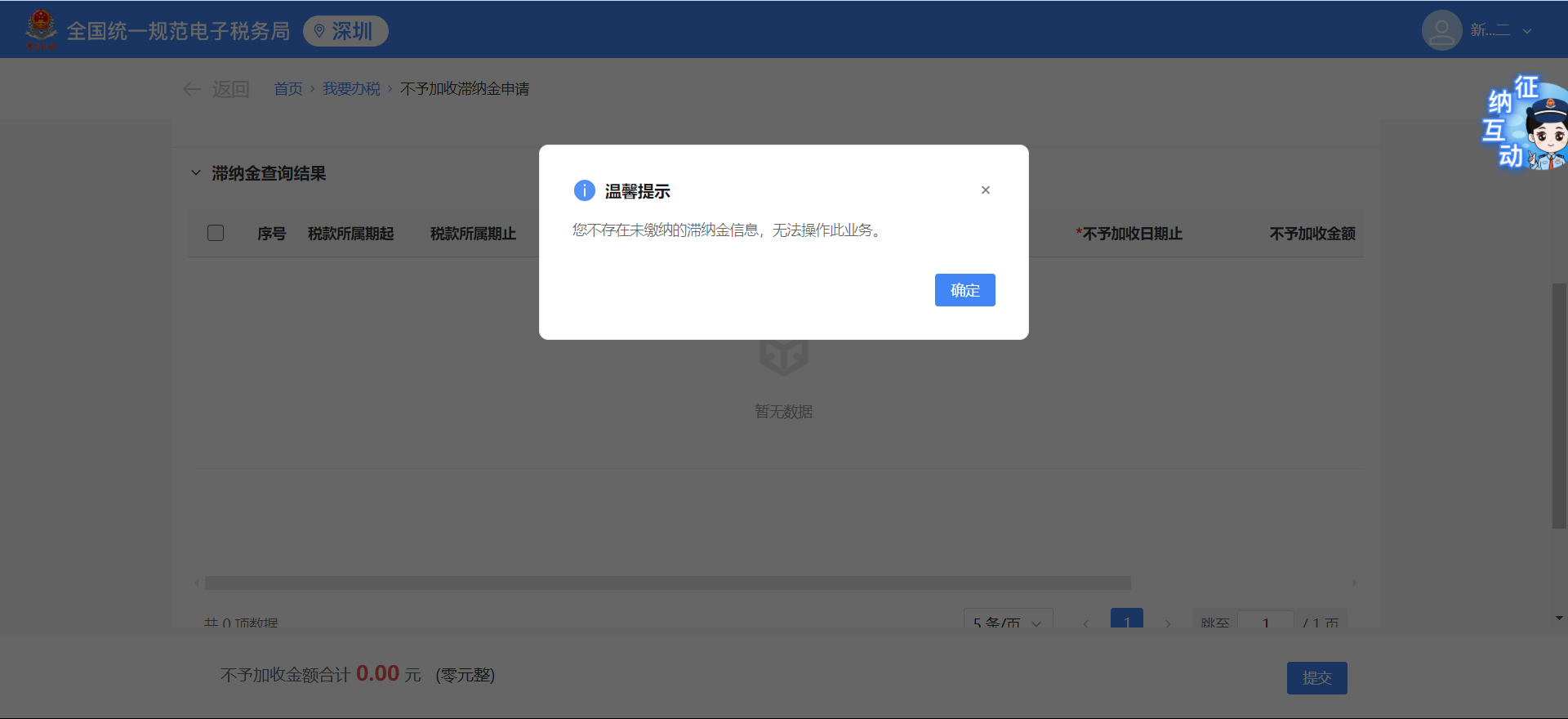Click the tax bureau emblem logo
Image resolution: width=1568 pixels, height=719 pixels.
(x=41, y=29)
